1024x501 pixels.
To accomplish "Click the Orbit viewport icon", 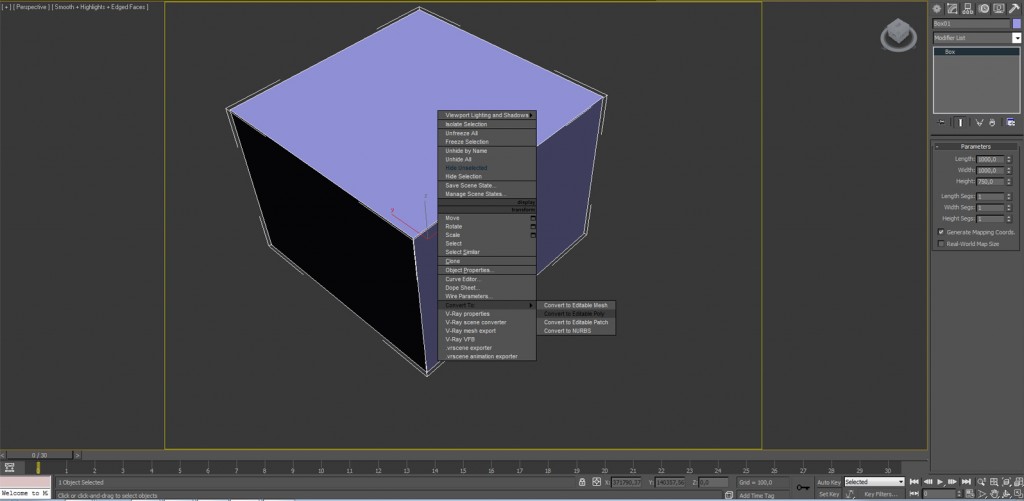I will pyautogui.click(x=1006, y=494).
